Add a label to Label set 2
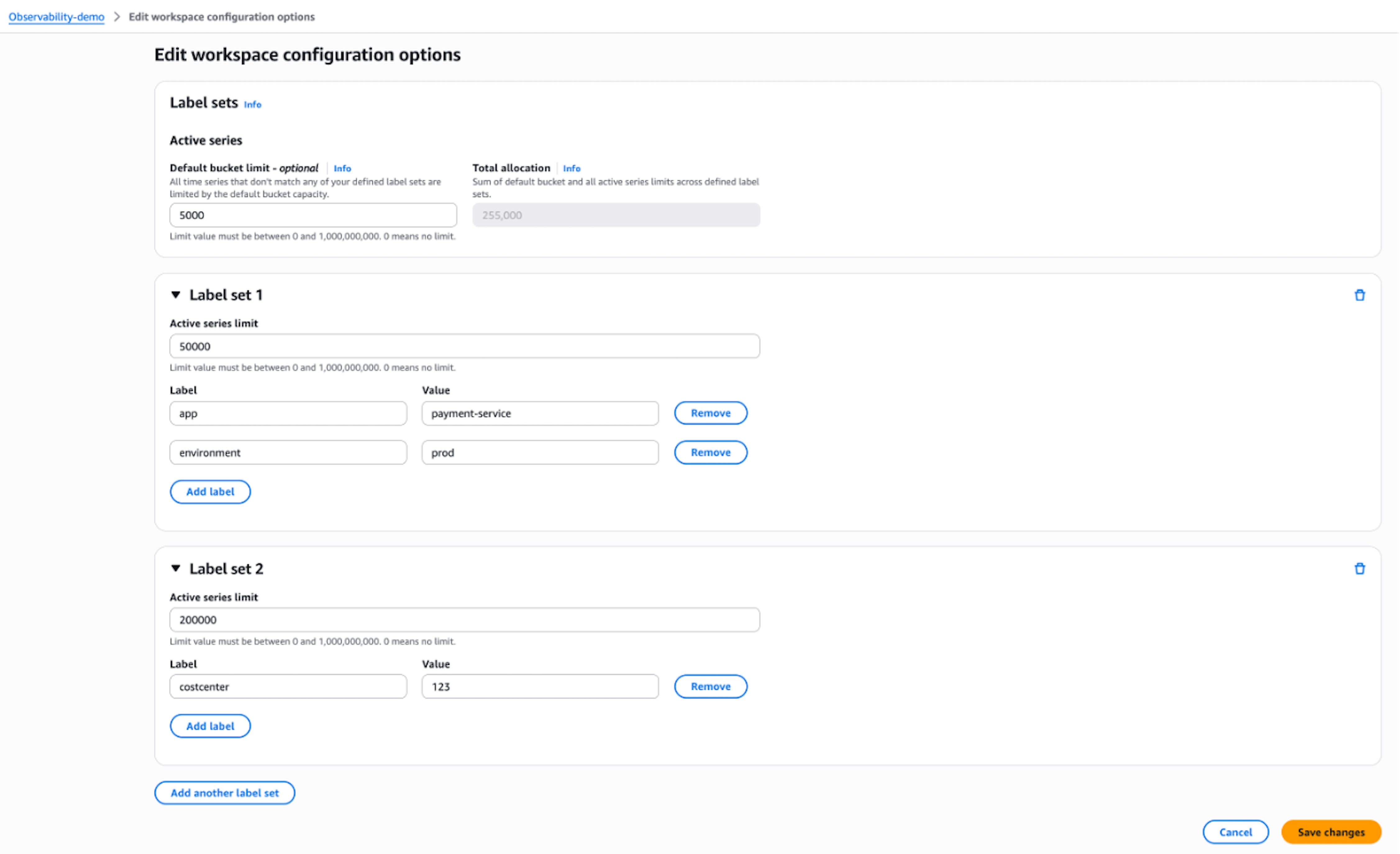1400x854 pixels. point(210,725)
